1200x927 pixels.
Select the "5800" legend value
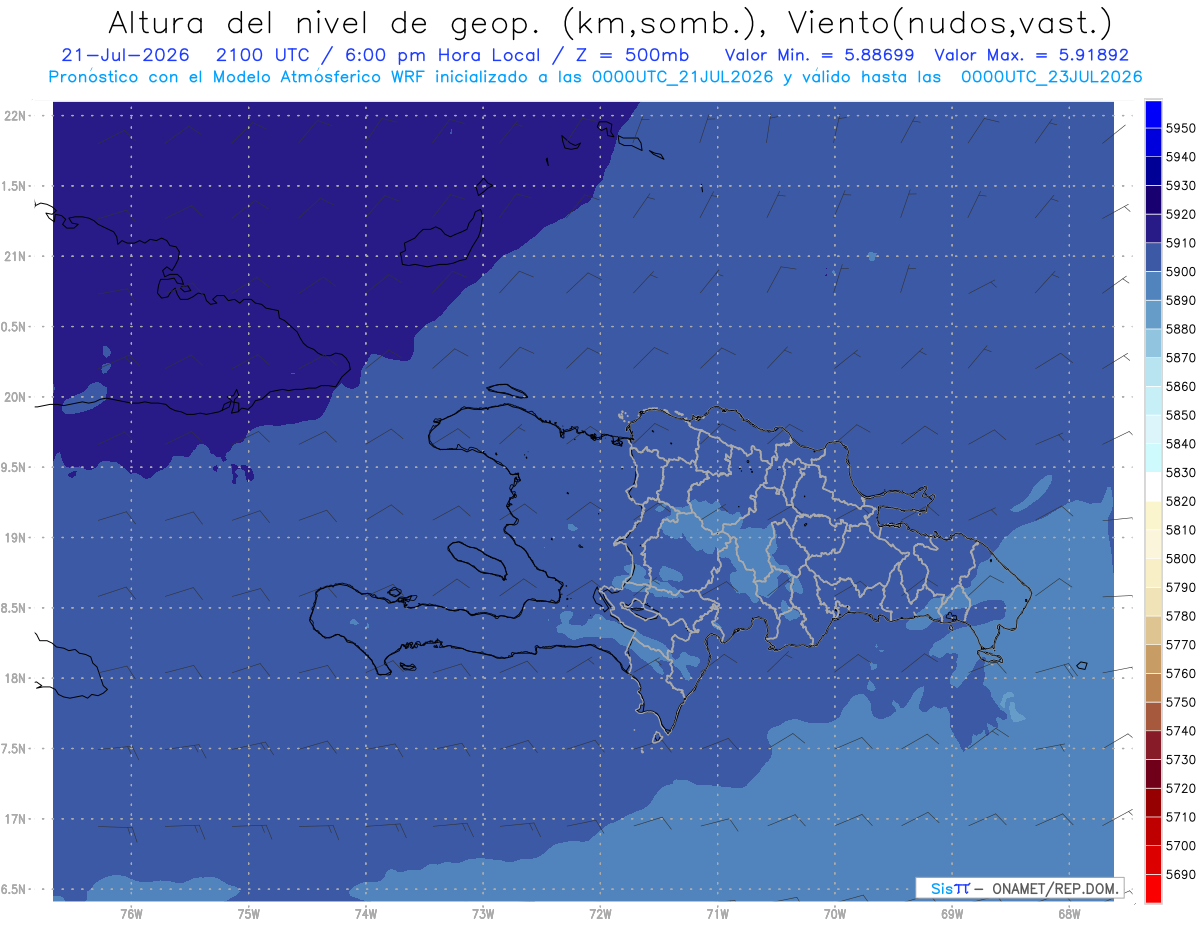click(x=1180, y=559)
